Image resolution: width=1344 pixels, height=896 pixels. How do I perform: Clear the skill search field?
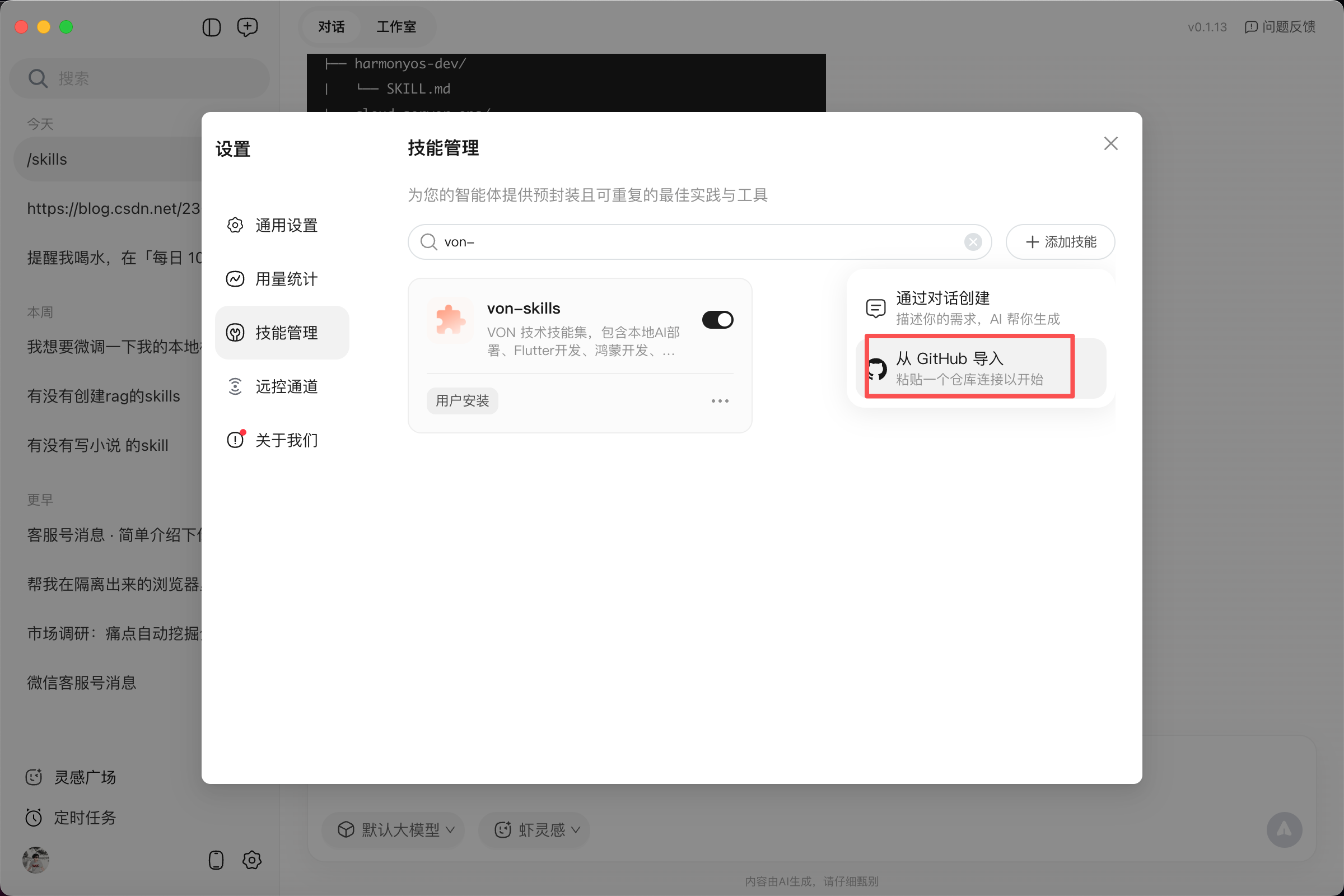(973, 242)
